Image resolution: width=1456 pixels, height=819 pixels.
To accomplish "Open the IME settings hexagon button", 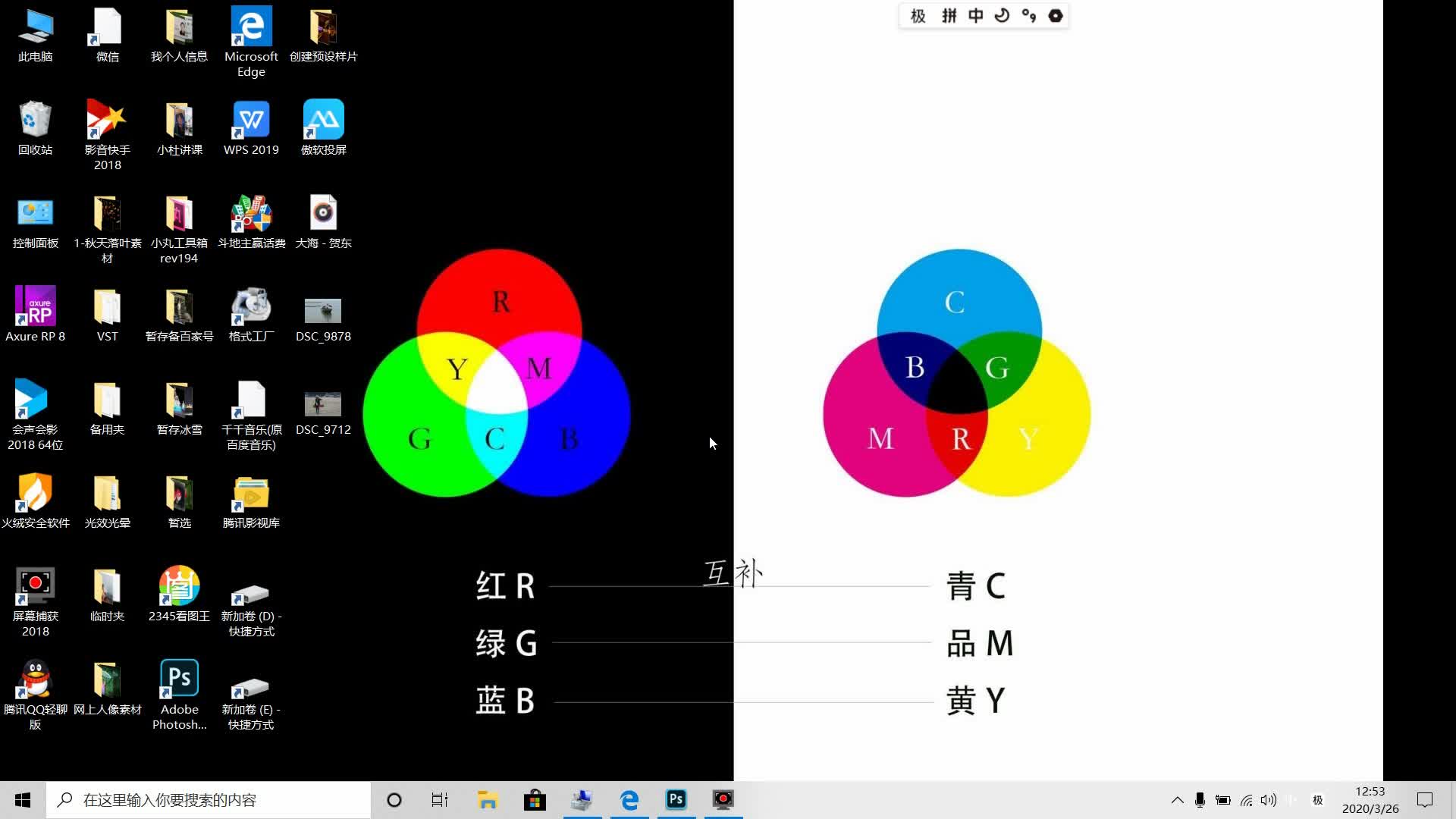I will click(1056, 16).
